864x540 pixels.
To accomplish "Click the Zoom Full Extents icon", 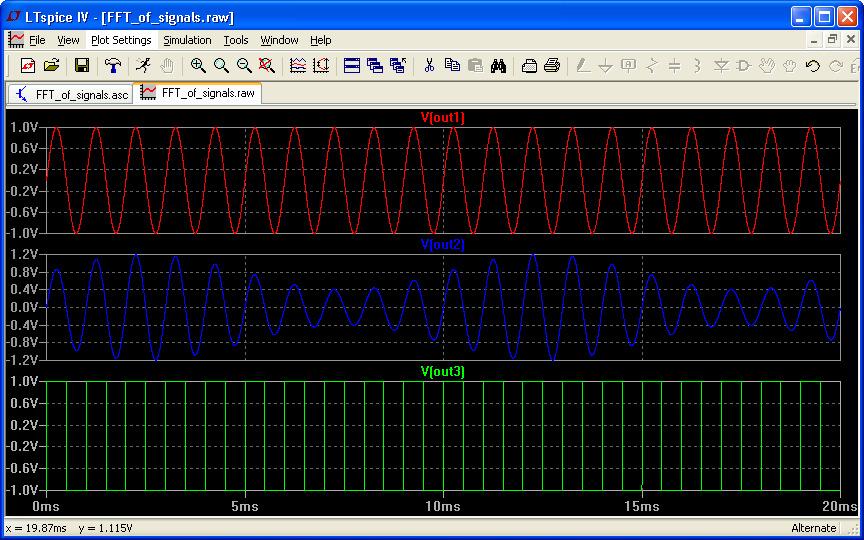I will click(267, 66).
